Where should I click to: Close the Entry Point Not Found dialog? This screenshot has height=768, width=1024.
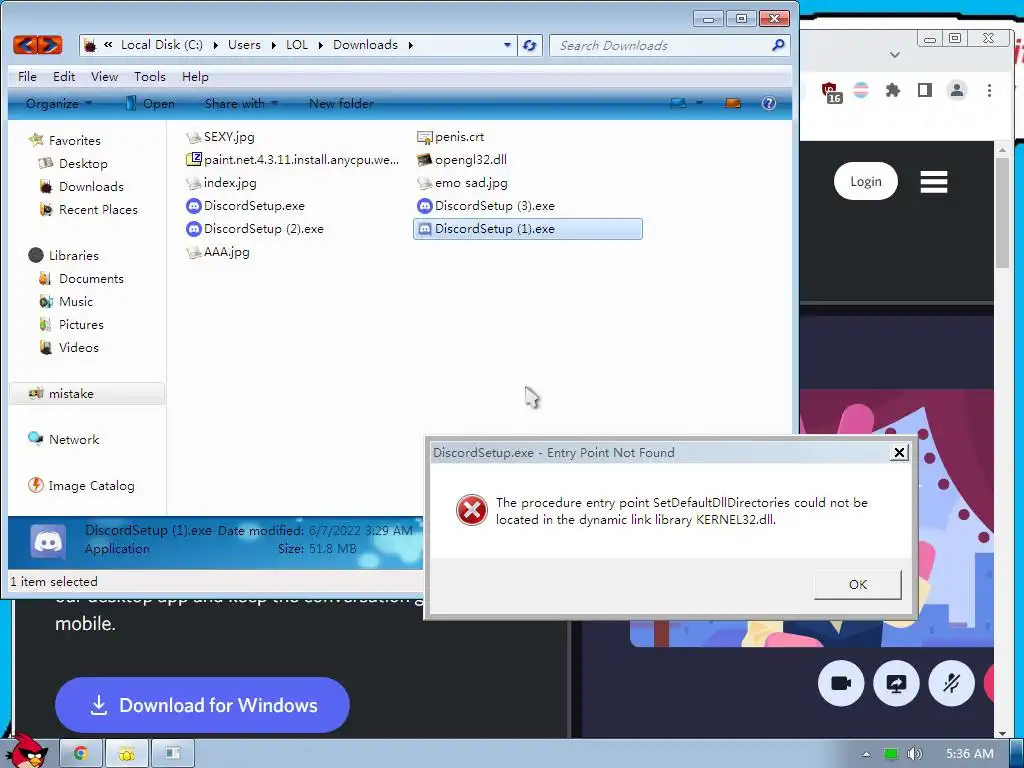pyautogui.click(x=899, y=453)
